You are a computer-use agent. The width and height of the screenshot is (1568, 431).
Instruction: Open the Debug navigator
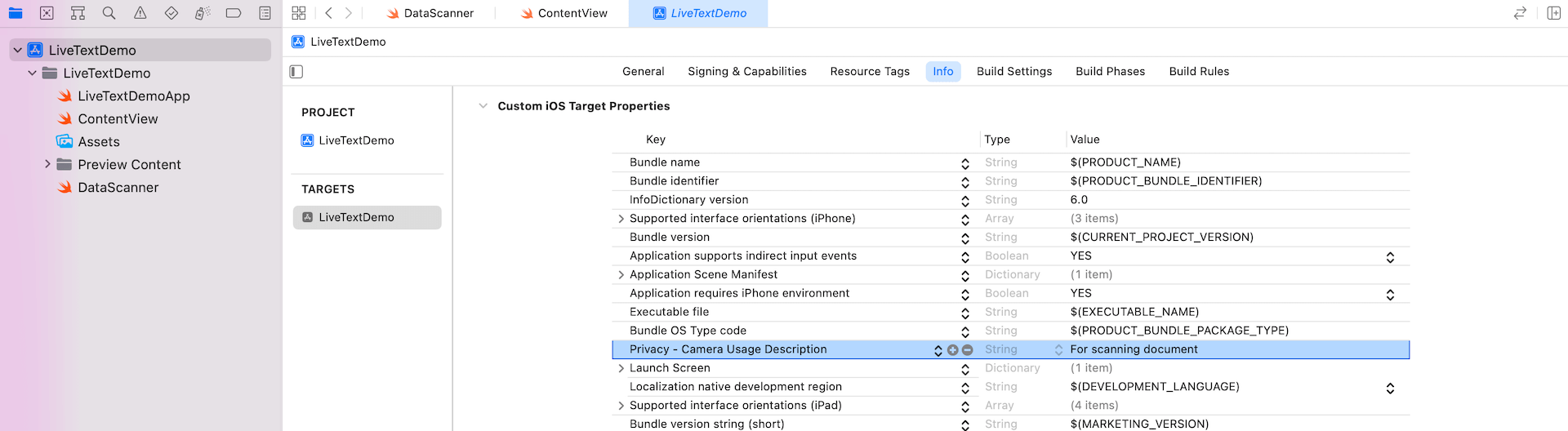click(x=203, y=13)
